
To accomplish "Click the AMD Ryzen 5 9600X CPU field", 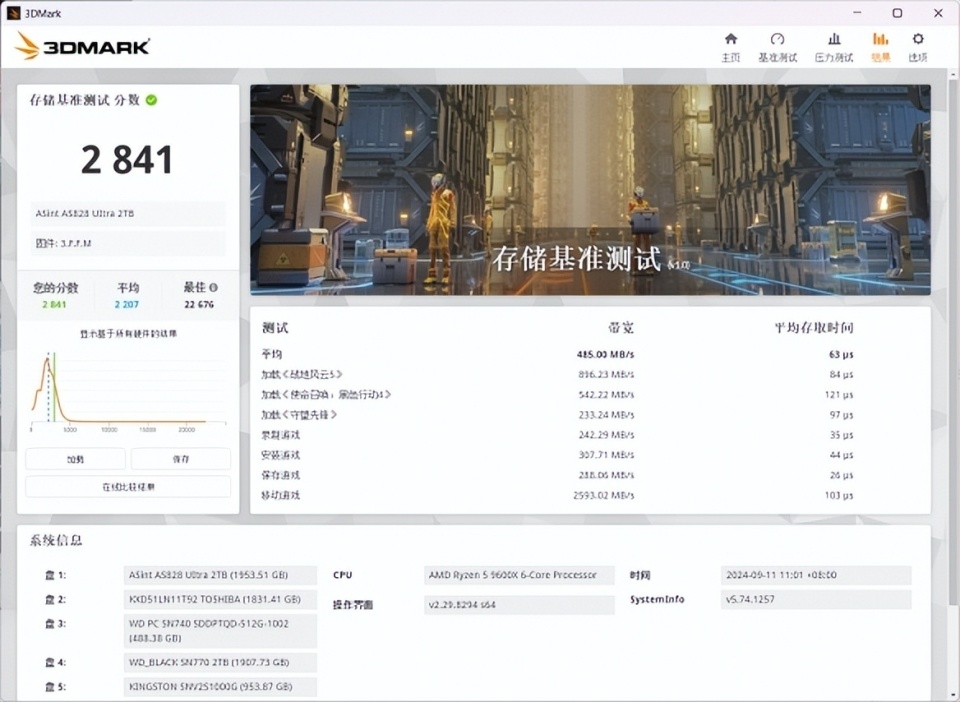I will (516, 575).
